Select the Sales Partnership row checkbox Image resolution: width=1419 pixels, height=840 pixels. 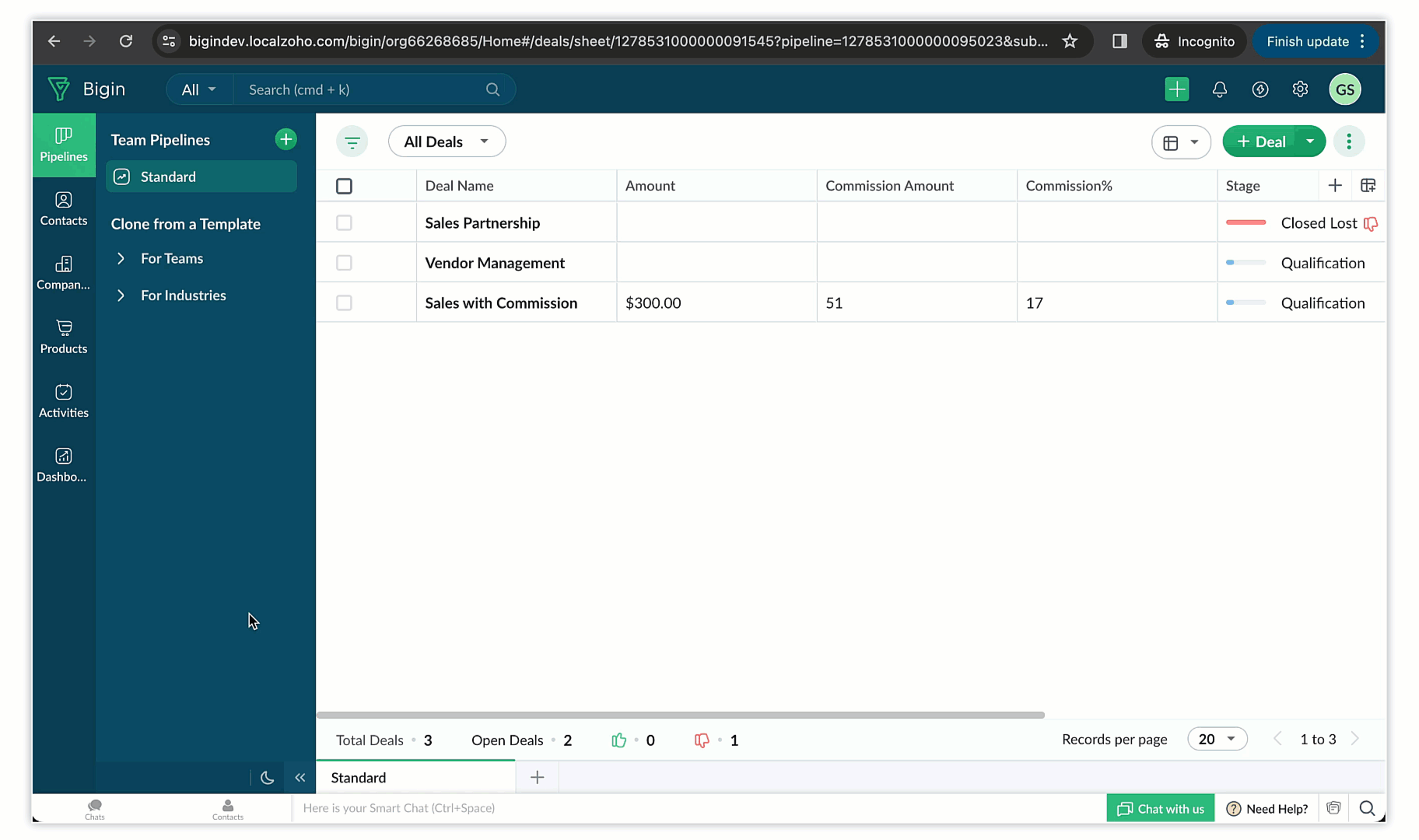click(344, 223)
